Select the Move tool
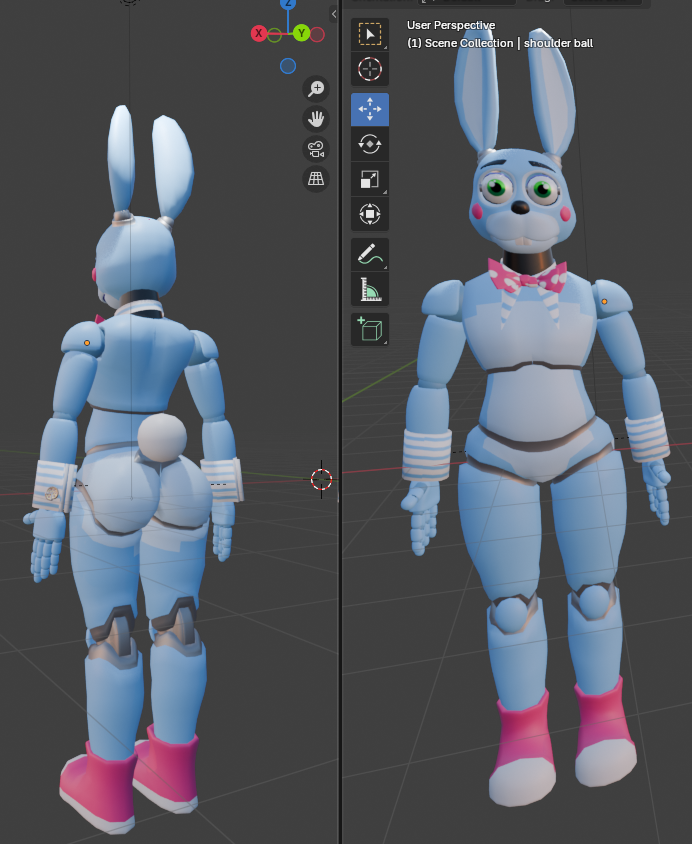 click(370, 109)
